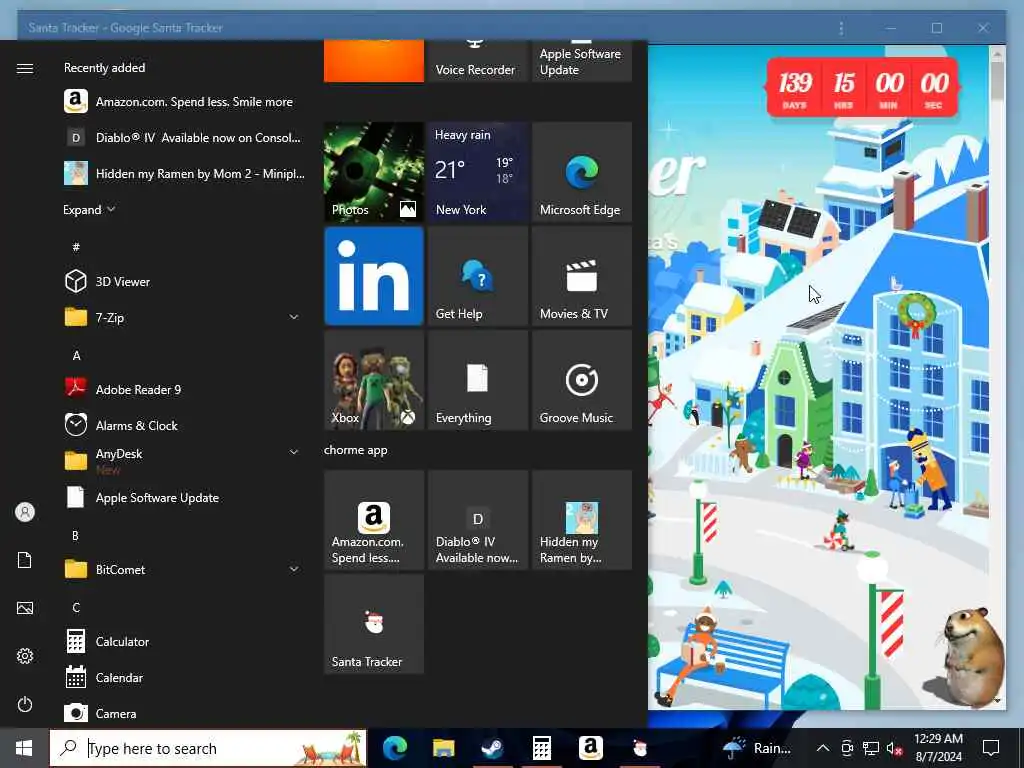Open the clock showing 12:29 AM
This screenshot has height=768, width=1024.
click(x=938, y=748)
